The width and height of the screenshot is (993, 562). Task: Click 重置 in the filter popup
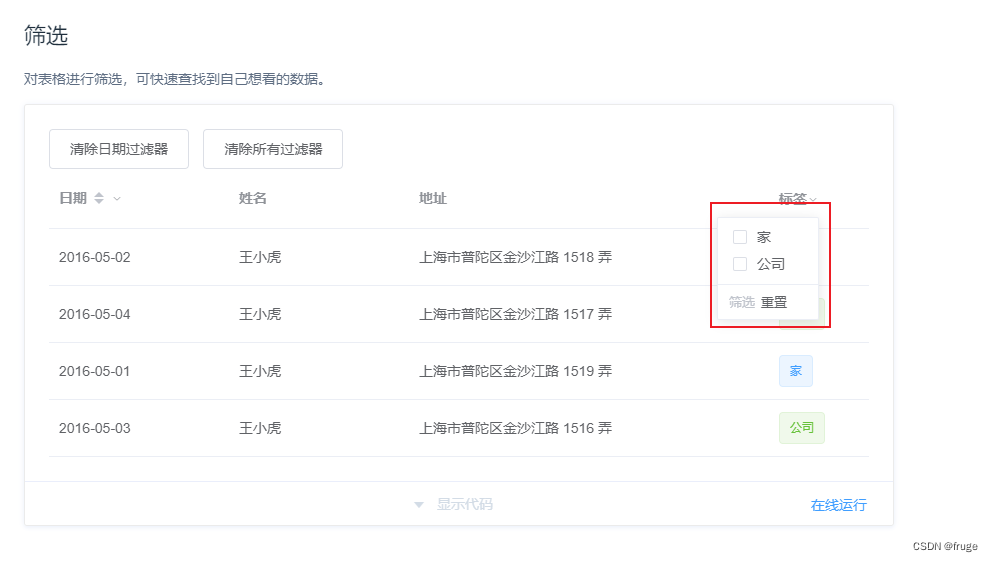coord(774,302)
